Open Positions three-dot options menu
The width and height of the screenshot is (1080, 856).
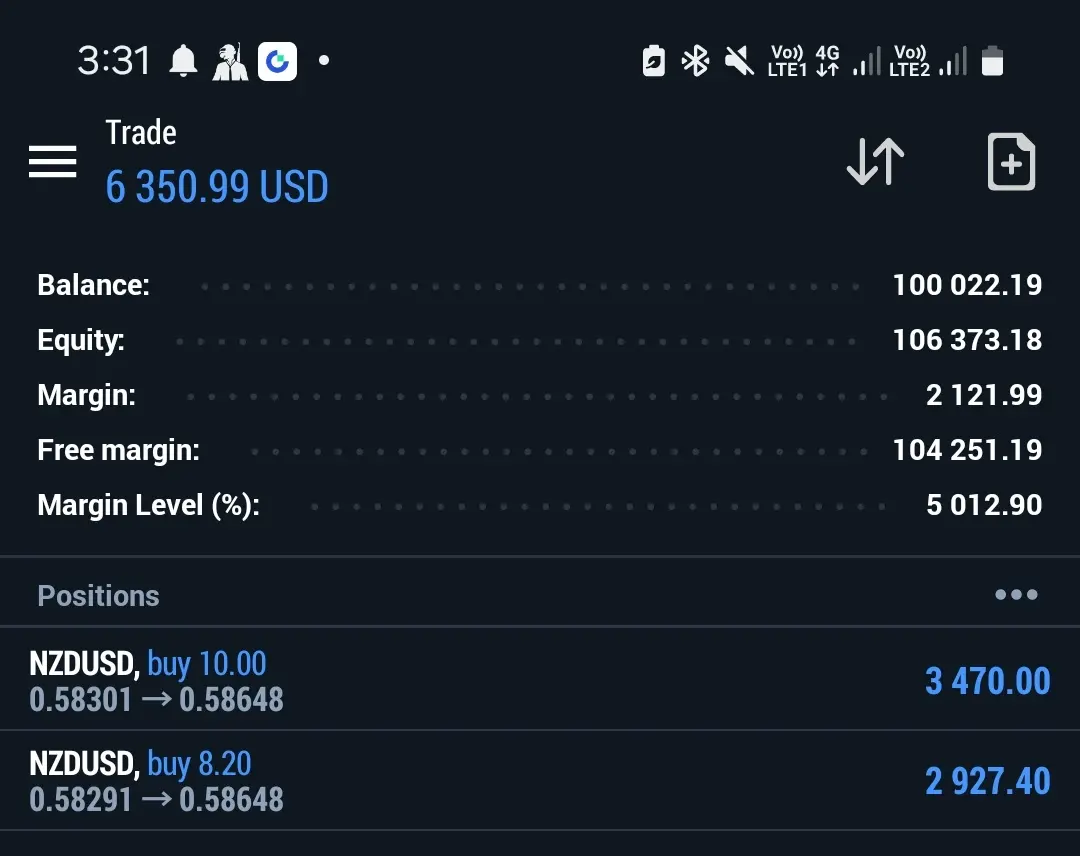(1016, 594)
